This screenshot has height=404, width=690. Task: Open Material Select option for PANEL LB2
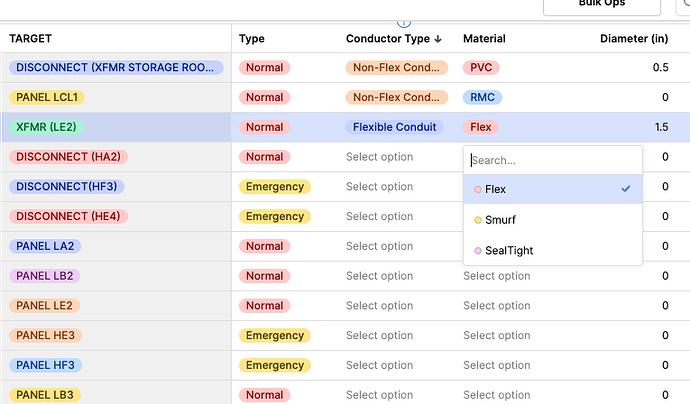pyautogui.click(x=496, y=276)
